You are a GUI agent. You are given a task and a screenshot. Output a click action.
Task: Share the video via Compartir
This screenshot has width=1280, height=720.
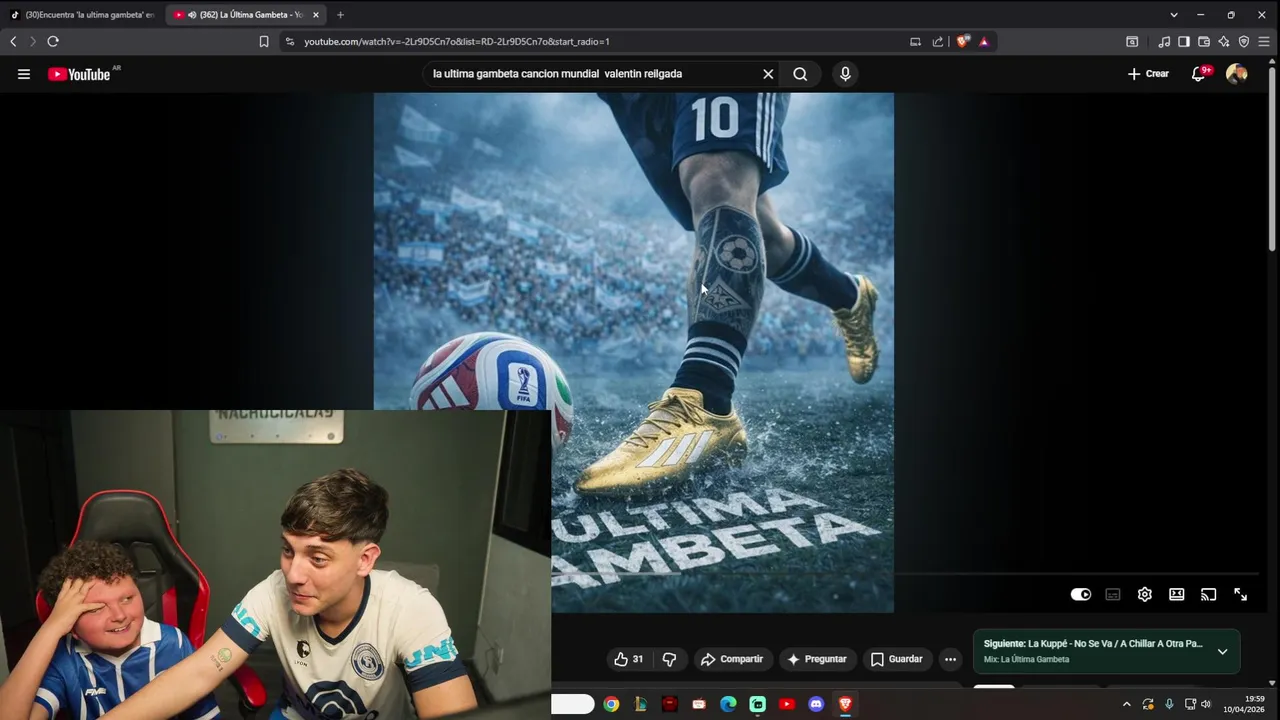click(x=732, y=659)
